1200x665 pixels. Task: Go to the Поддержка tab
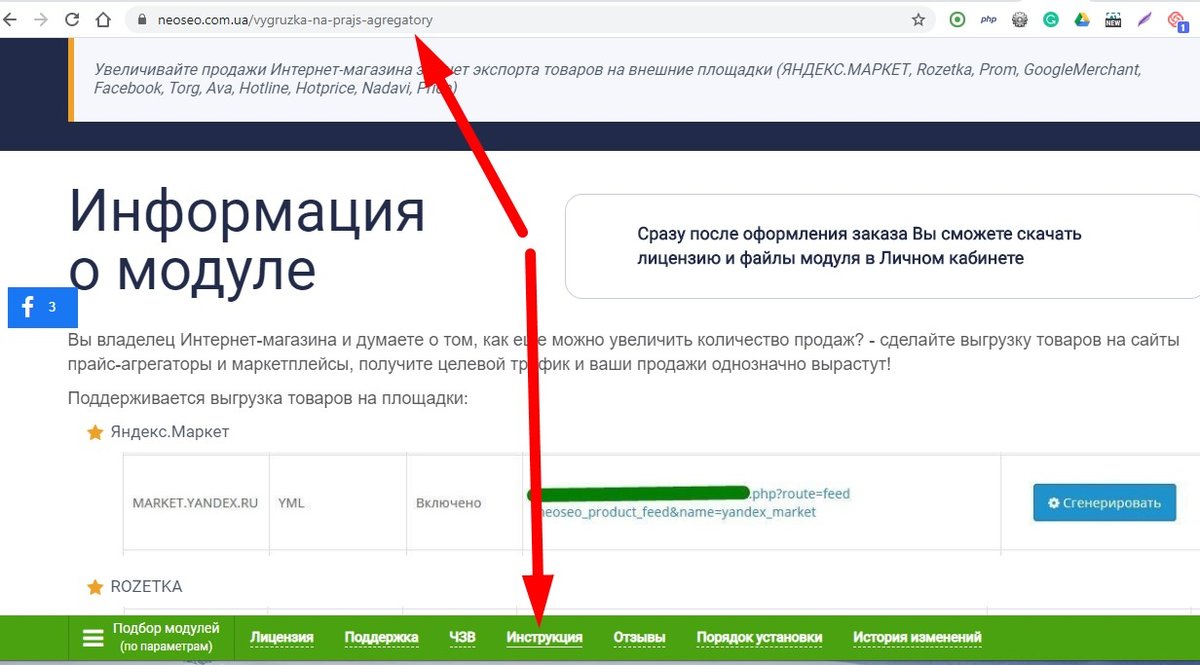point(381,637)
